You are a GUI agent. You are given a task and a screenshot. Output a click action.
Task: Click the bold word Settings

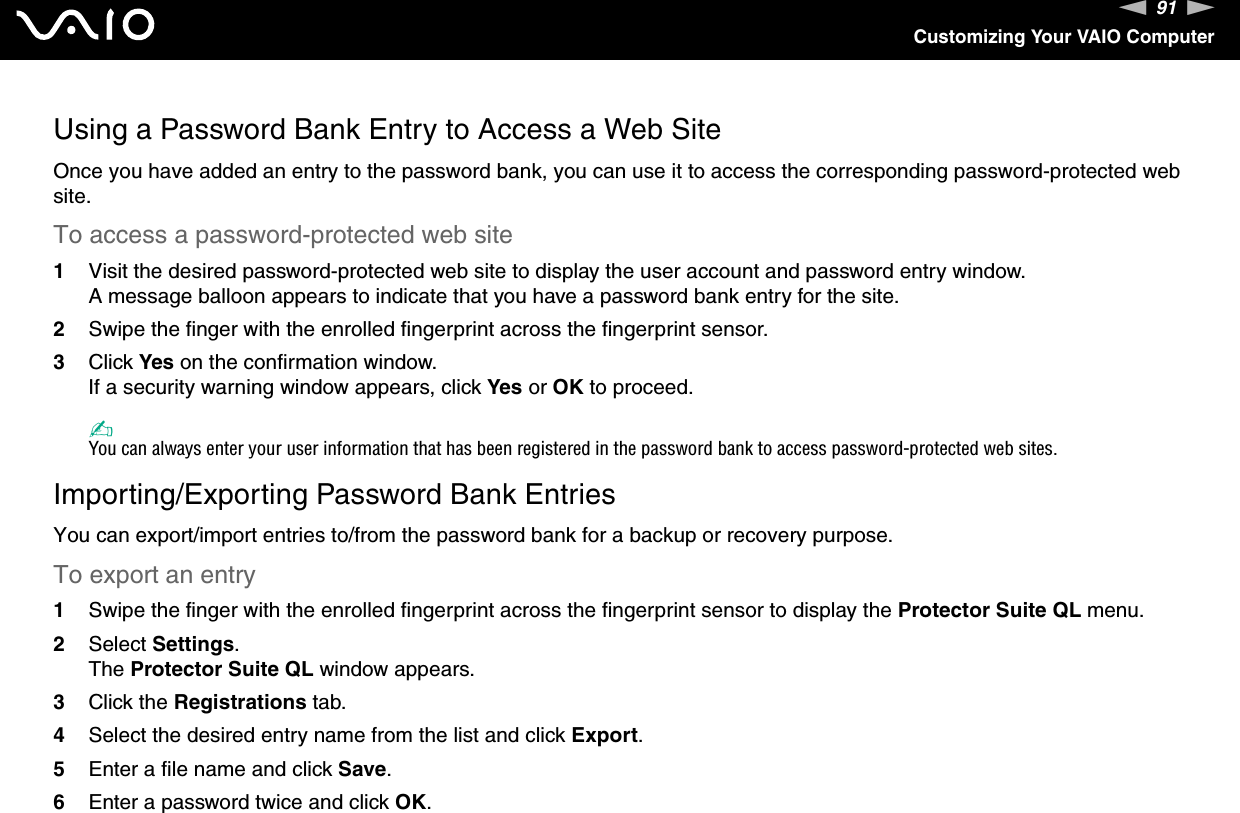193,643
